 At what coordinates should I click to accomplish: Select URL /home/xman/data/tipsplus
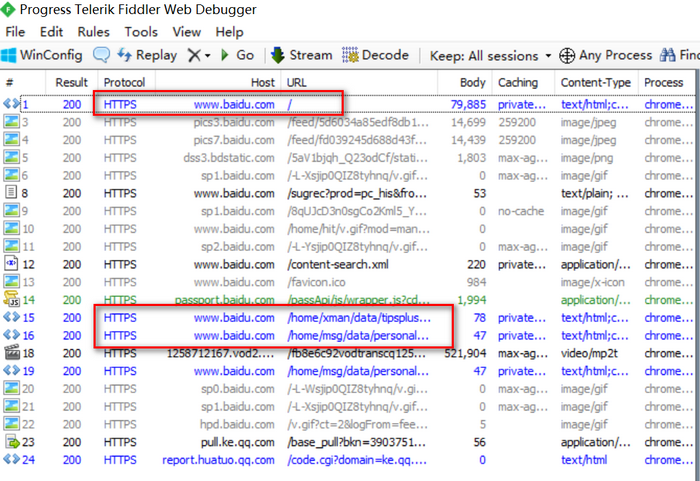[359, 318]
